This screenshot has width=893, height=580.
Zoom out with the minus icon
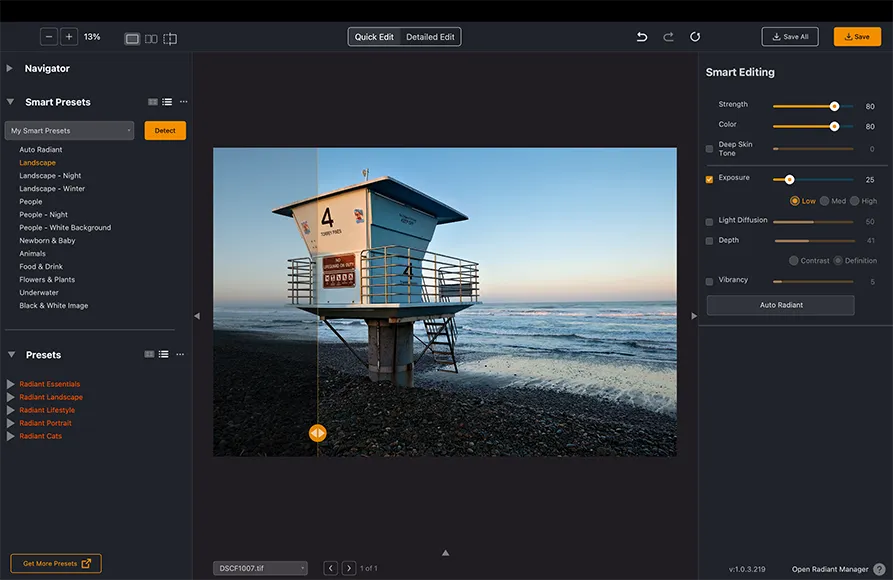point(49,37)
